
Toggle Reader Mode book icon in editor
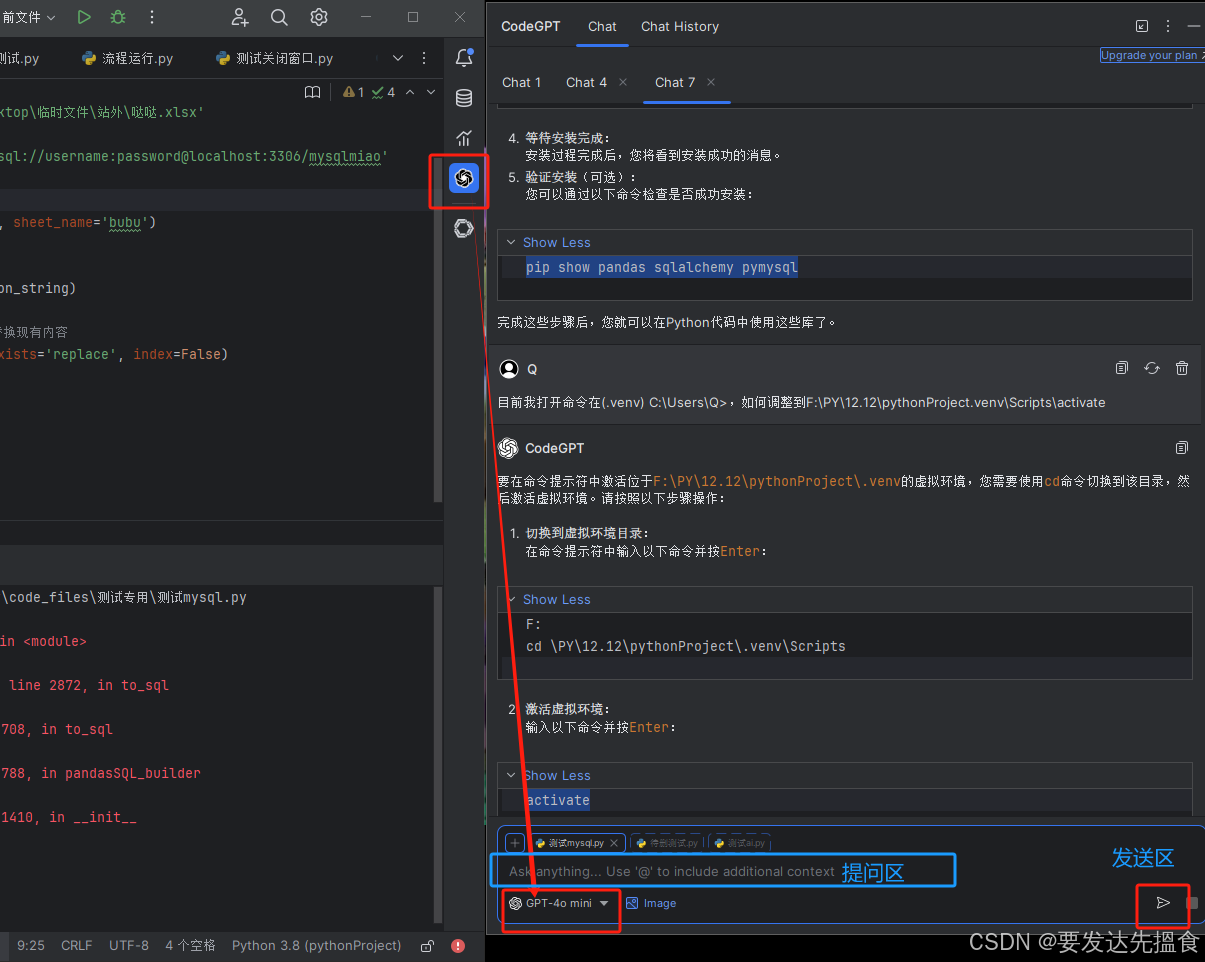click(312, 92)
